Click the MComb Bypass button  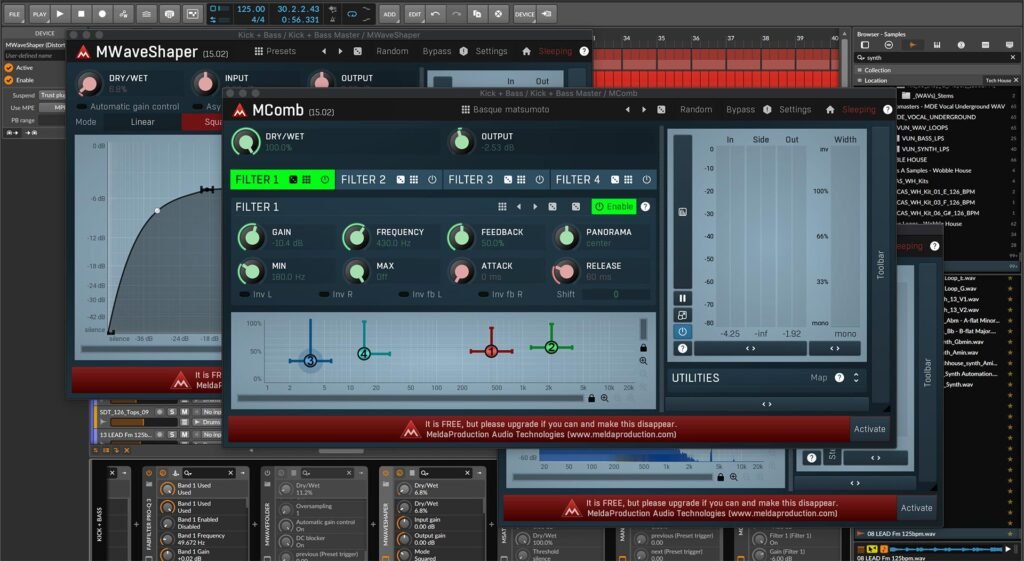tap(740, 110)
